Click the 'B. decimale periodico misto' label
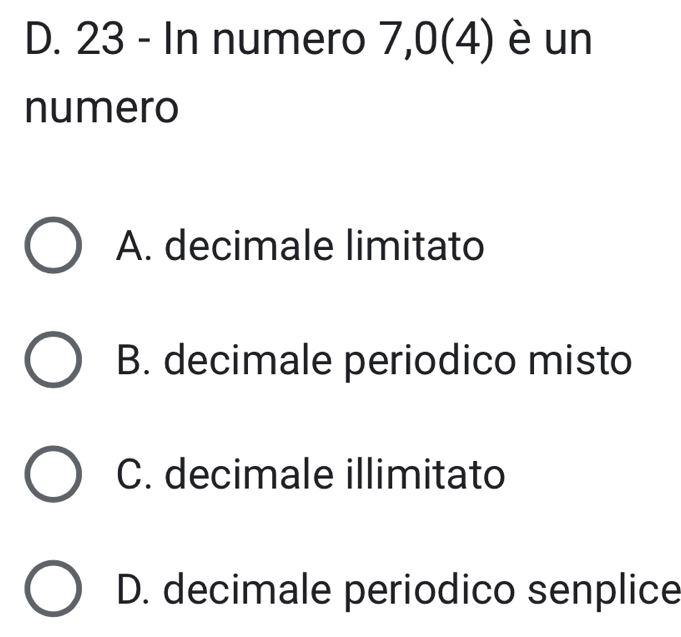This screenshot has height=637, width=681. pos(374,360)
